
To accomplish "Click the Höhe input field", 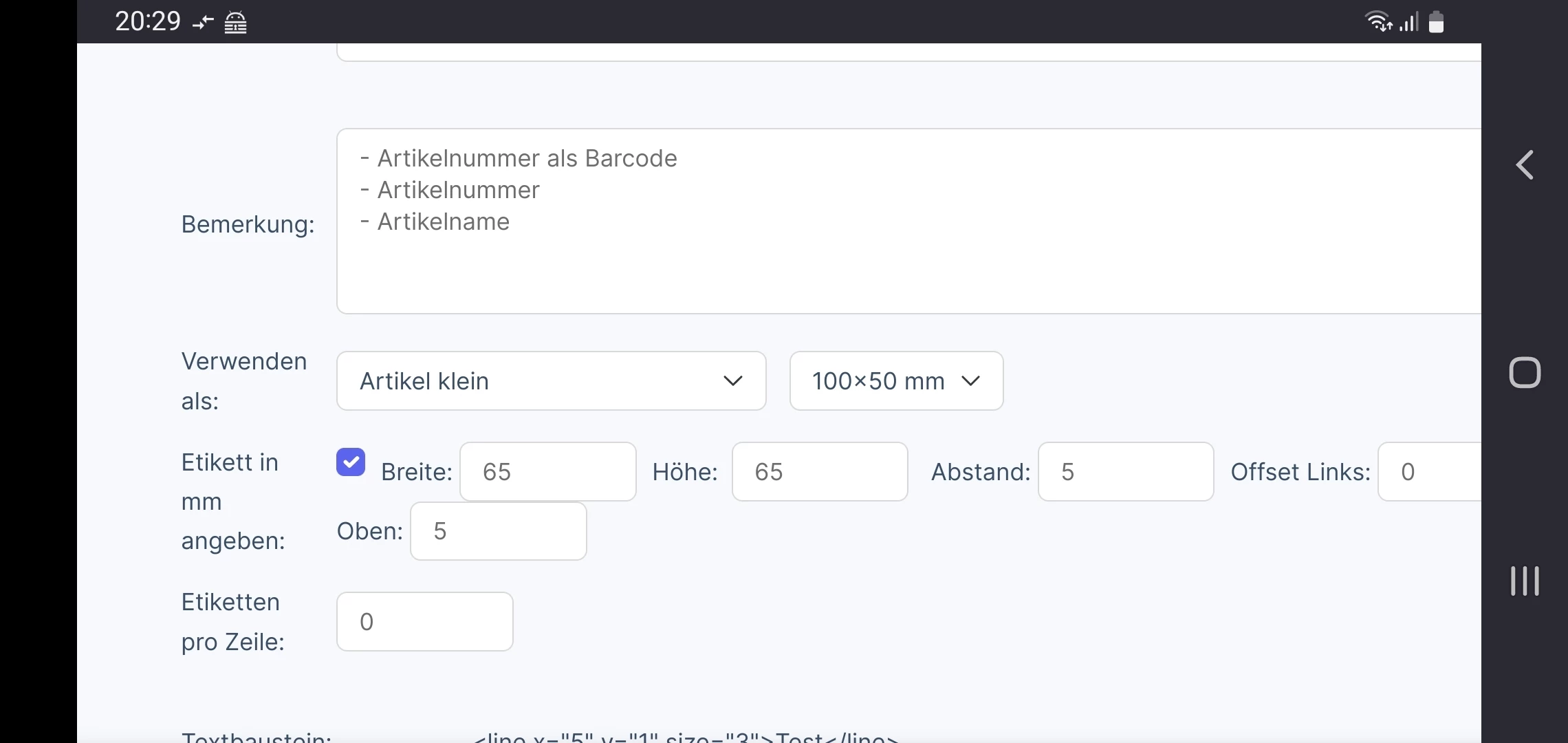I will coord(820,472).
